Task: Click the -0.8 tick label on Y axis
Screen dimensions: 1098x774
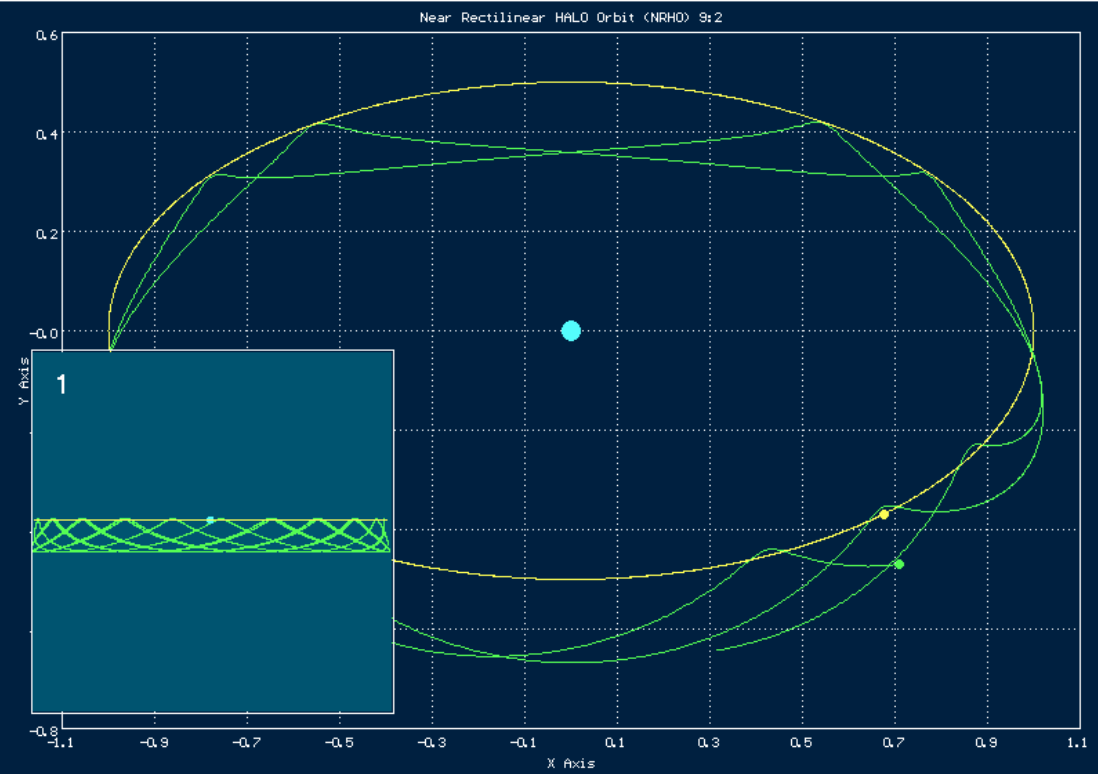Action: click(43, 730)
